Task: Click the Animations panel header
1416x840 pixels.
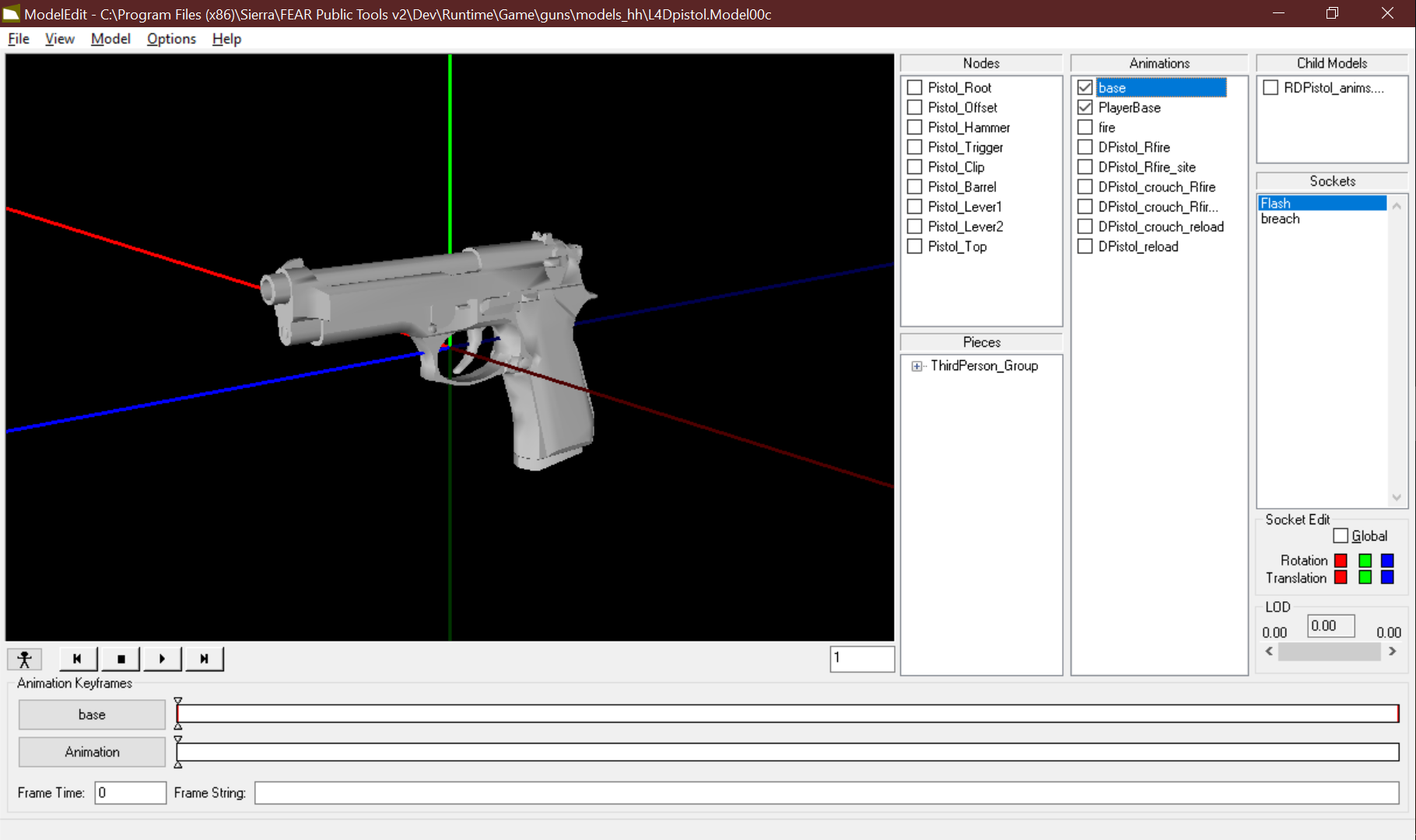Action: click(1159, 63)
